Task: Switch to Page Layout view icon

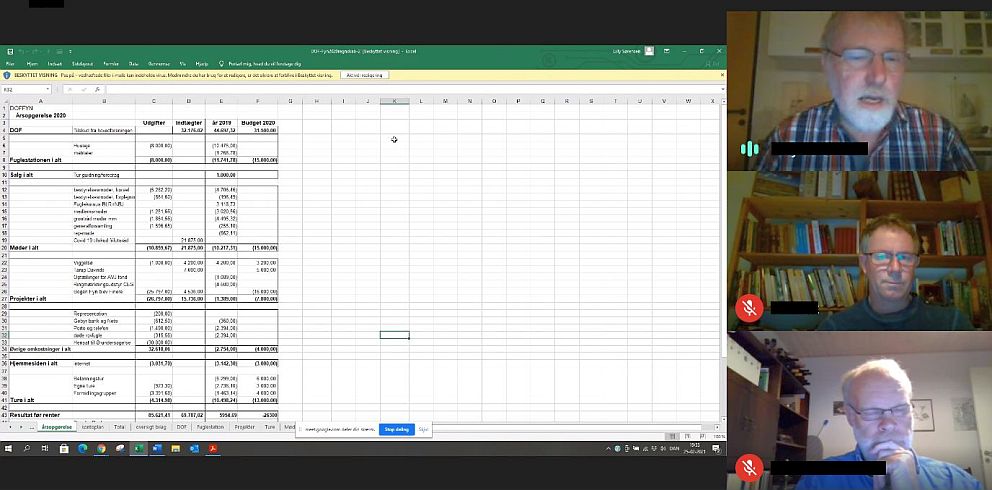Action: click(x=688, y=436)
